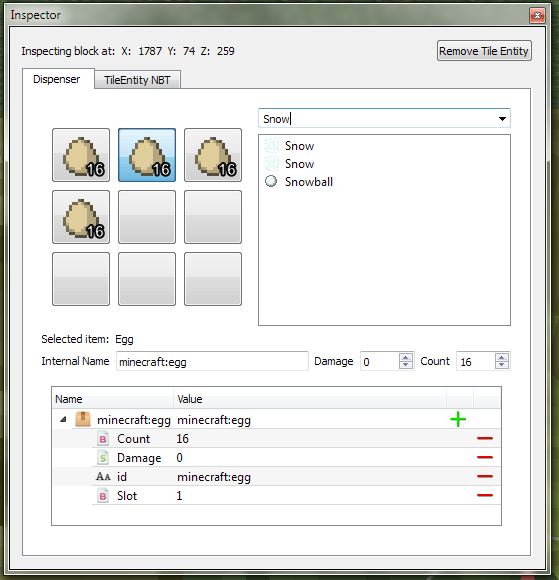The width and height of the screenshot is (559, 580).
Task: Select the egg slot in second row
Action: click(81, 217)
